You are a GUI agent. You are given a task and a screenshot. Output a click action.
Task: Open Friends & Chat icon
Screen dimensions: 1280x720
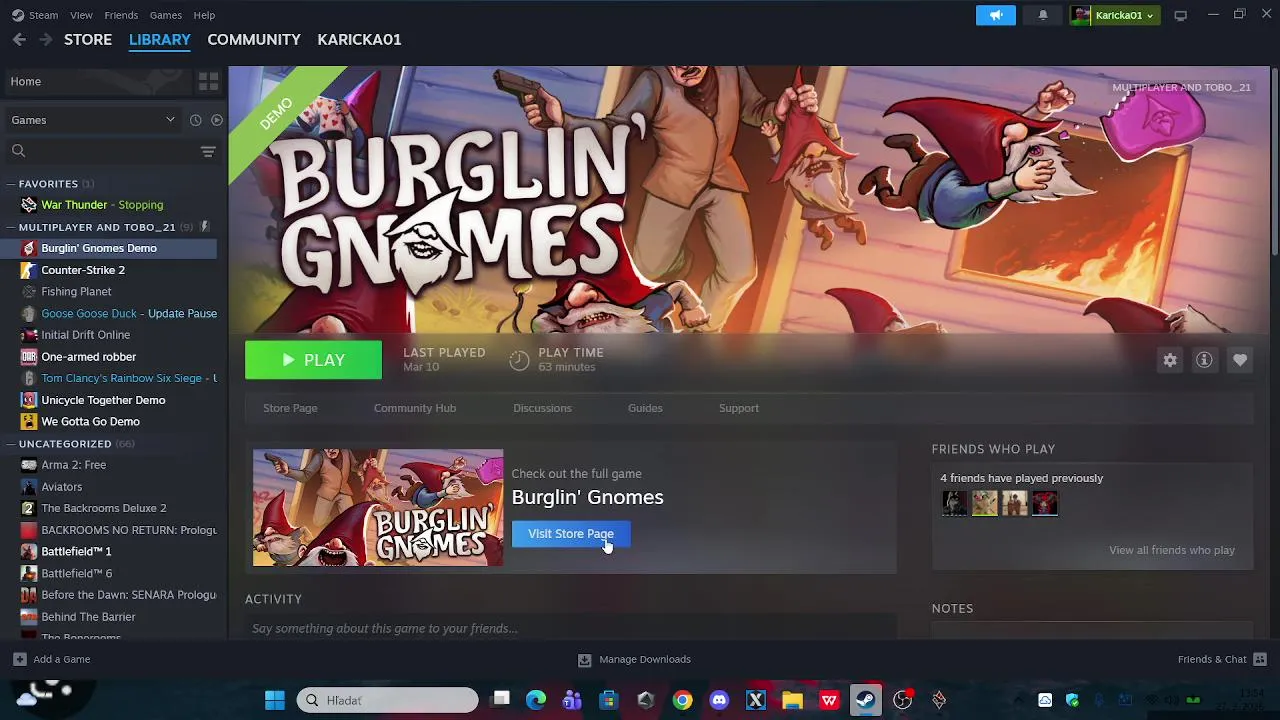(1260, 659)
